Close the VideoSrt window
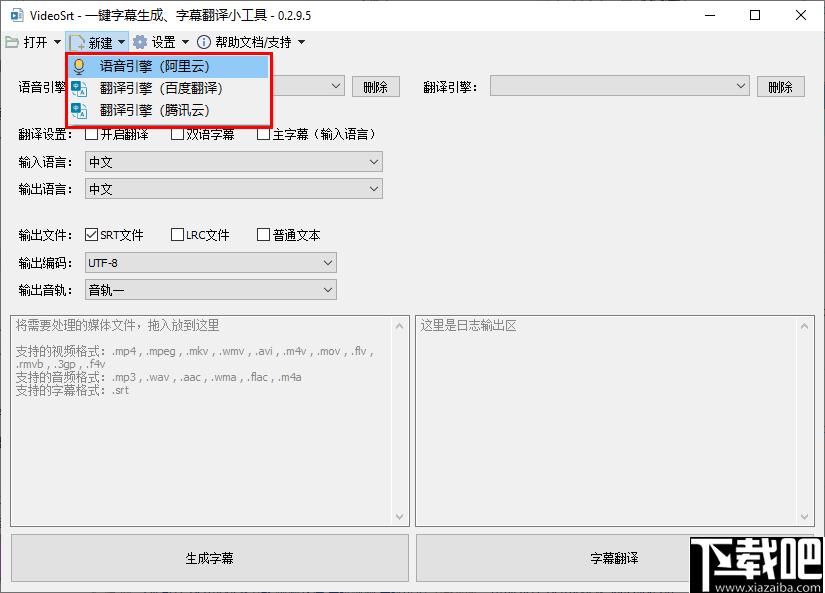The image size is (825, 593). click(801, 15)
